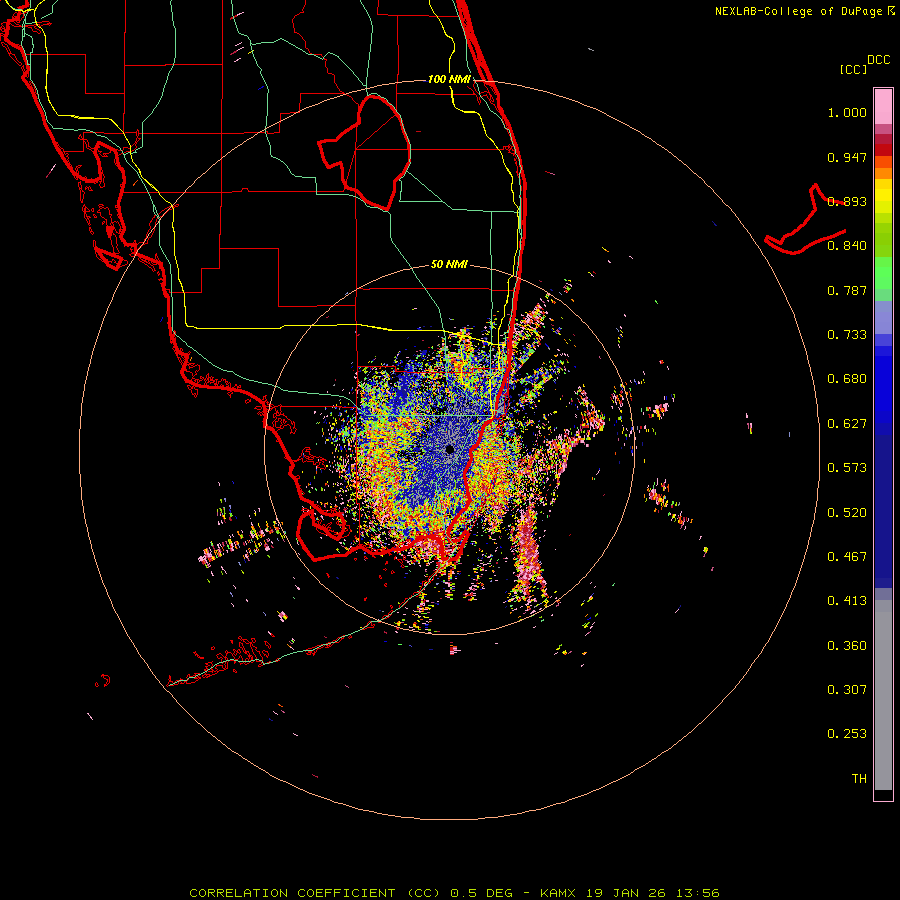
Task: Click the 0.520 color scale label
Action: 847,513
